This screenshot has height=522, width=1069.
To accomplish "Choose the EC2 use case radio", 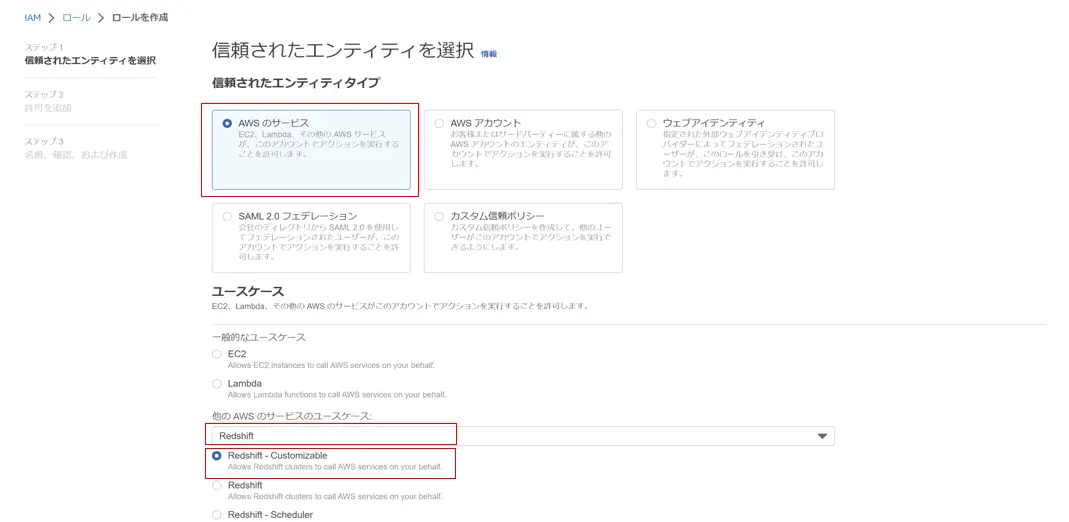I will coord(217,354).
